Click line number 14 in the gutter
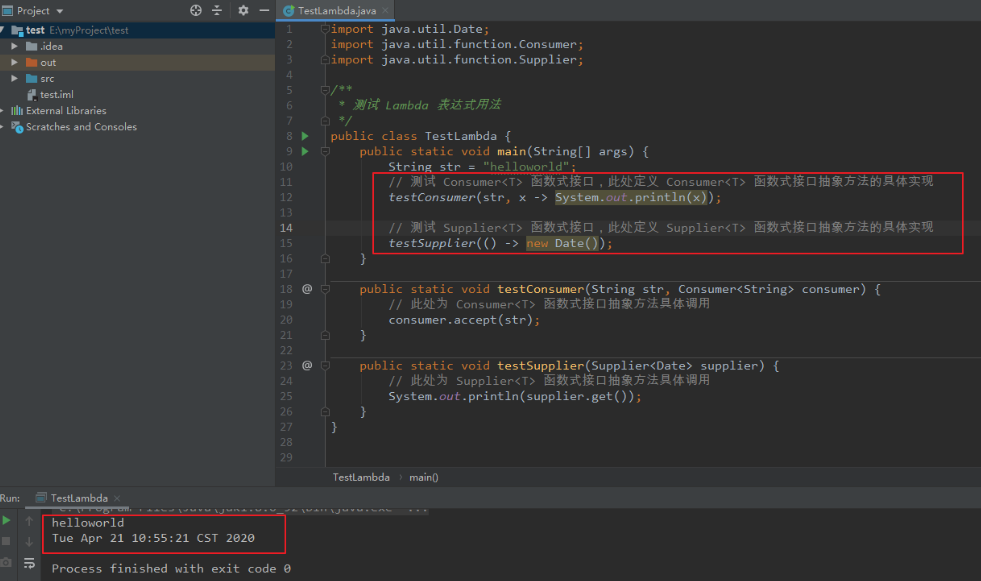This screenshot has height=581, width=981. click(x=286, y=228)
